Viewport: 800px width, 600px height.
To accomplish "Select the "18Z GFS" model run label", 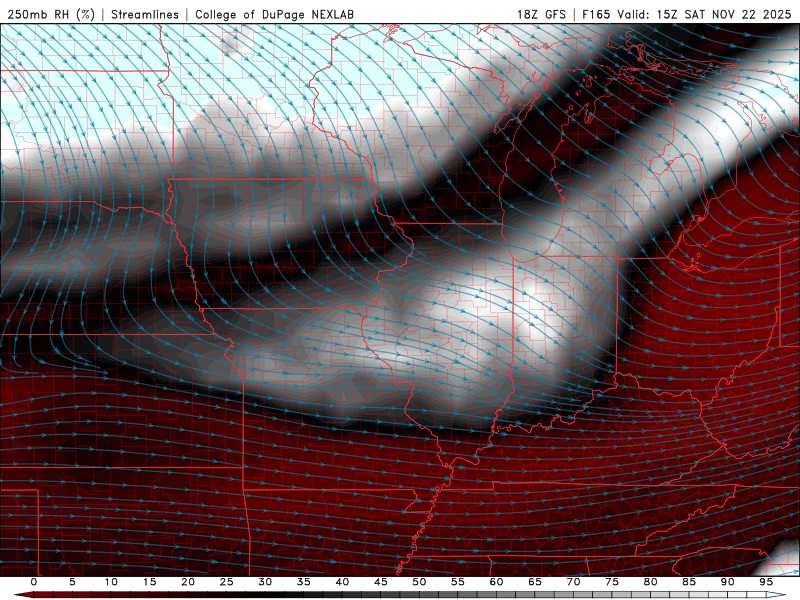I will (x=541, y=14).
